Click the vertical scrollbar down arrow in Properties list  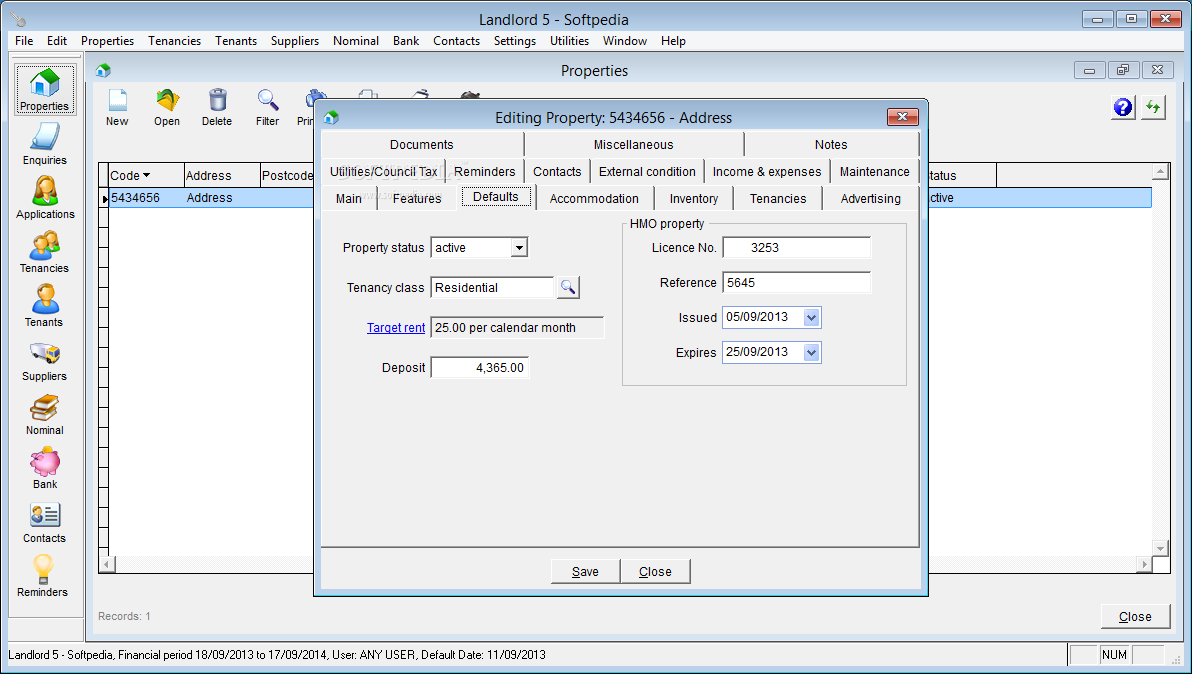point(1160,548)
